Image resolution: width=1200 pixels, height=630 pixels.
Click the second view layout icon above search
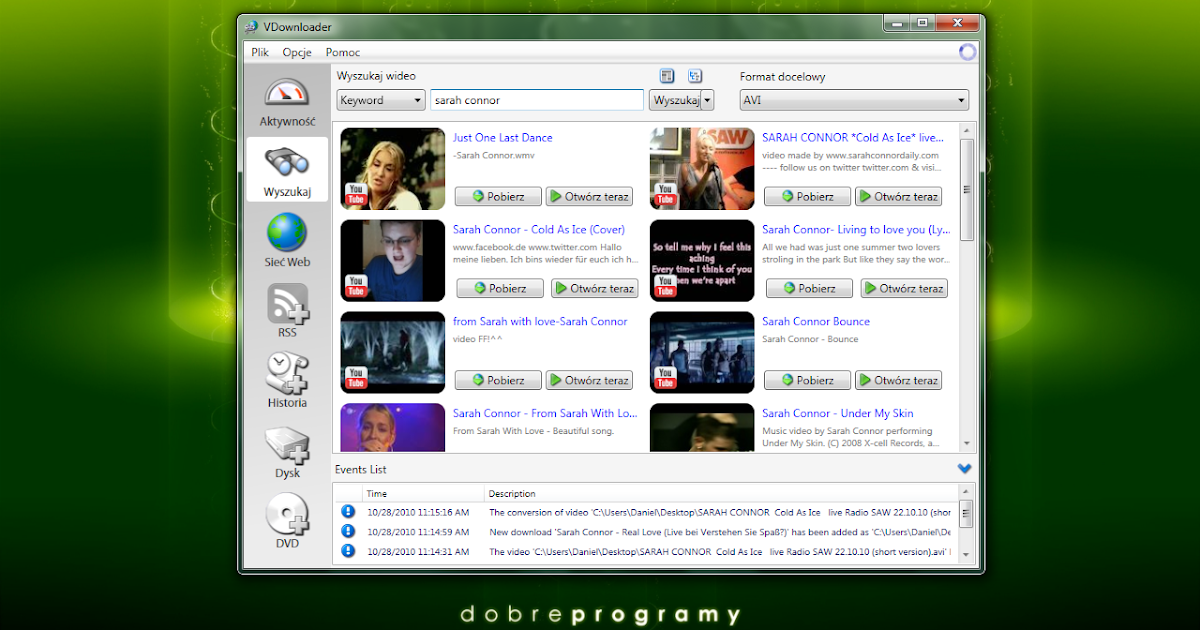[695, 76]
